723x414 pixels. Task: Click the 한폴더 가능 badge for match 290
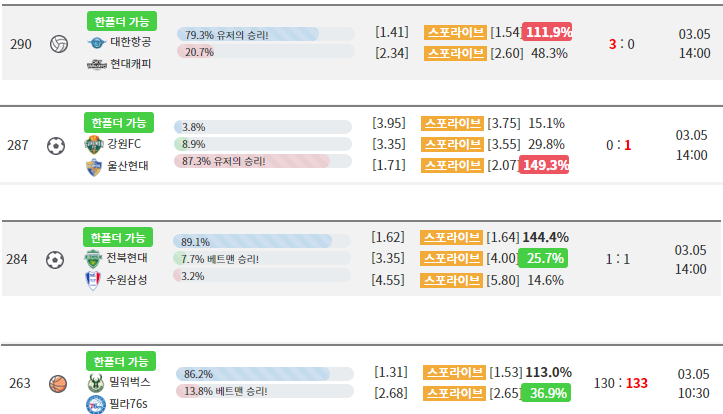119,21
